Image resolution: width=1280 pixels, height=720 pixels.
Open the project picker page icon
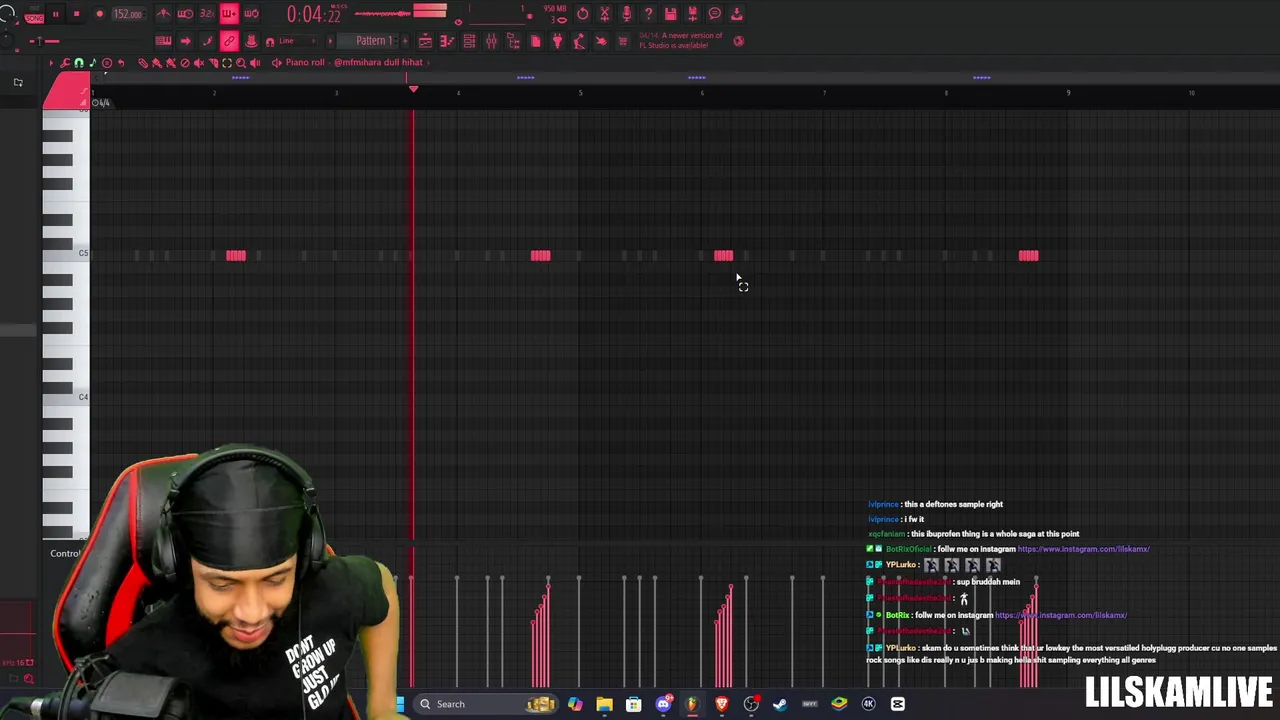[x=536, y=42]
